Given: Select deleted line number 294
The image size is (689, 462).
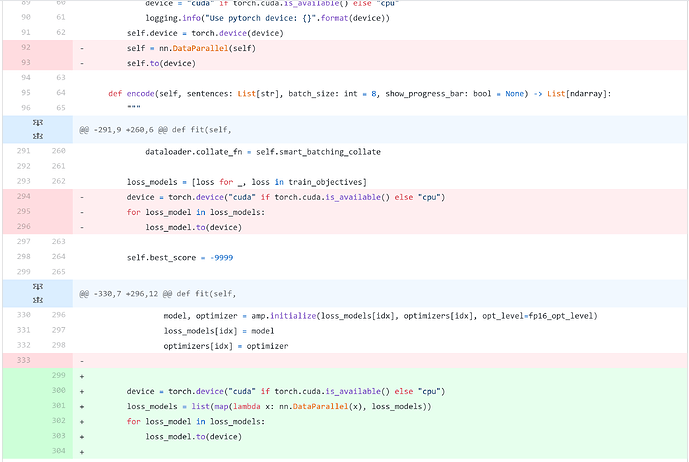Looking at the screenshot, I should pos(24,197).
